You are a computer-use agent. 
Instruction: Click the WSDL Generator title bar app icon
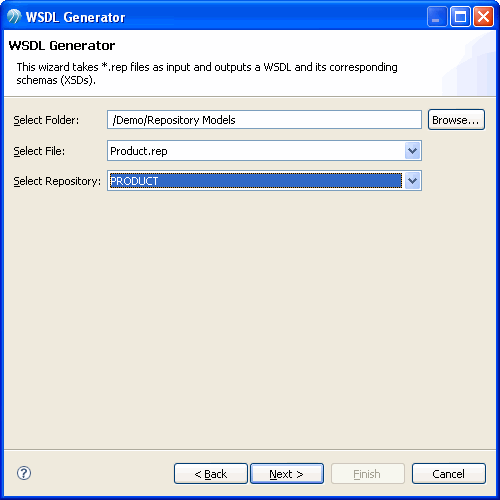click(x=14, y=17)
